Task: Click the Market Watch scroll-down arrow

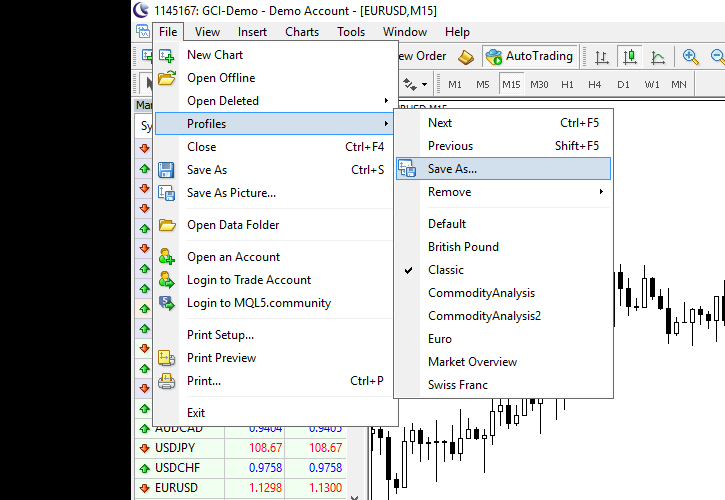Action: pyautogui.click(x=354, y=497)
